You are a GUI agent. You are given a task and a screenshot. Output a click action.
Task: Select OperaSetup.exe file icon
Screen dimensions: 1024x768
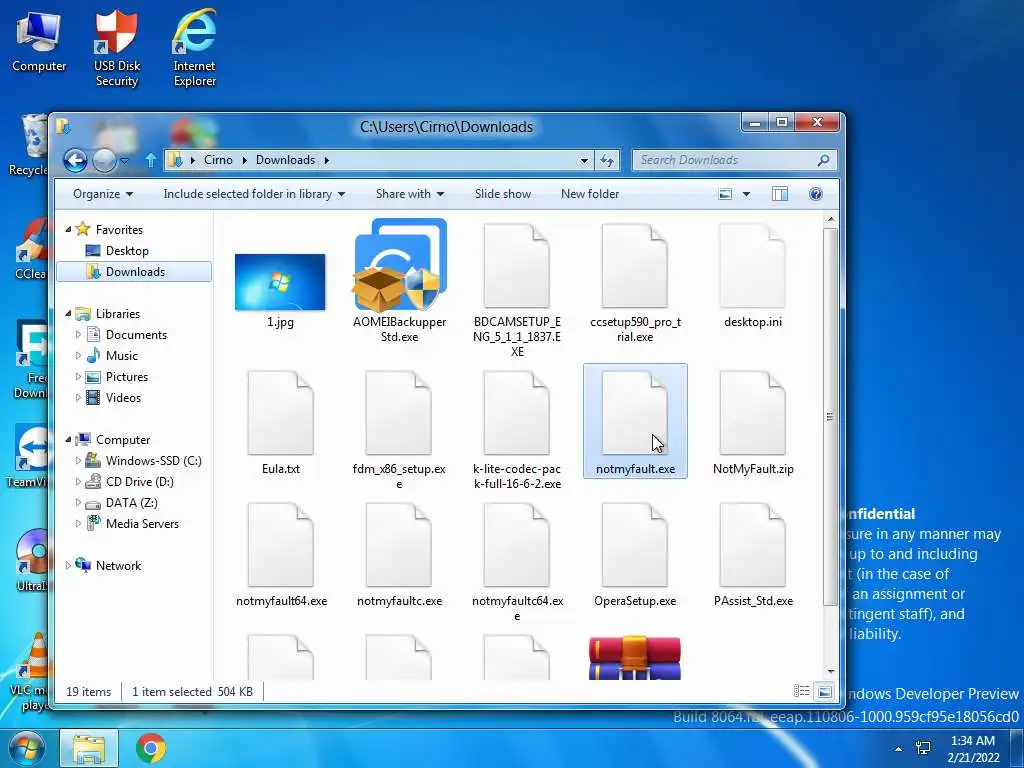(635, 545)
